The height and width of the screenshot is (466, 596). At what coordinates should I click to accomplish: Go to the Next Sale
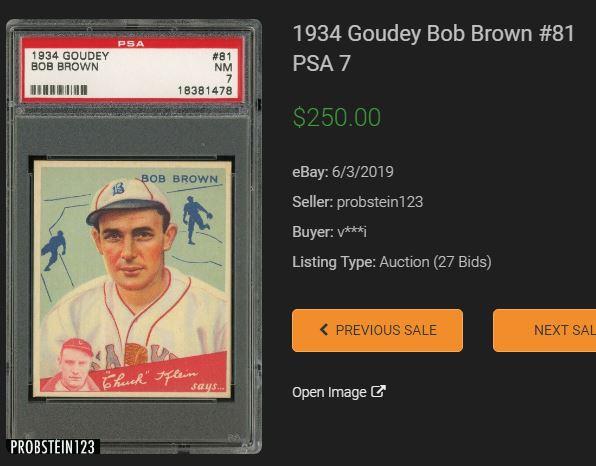pos(544,330)
